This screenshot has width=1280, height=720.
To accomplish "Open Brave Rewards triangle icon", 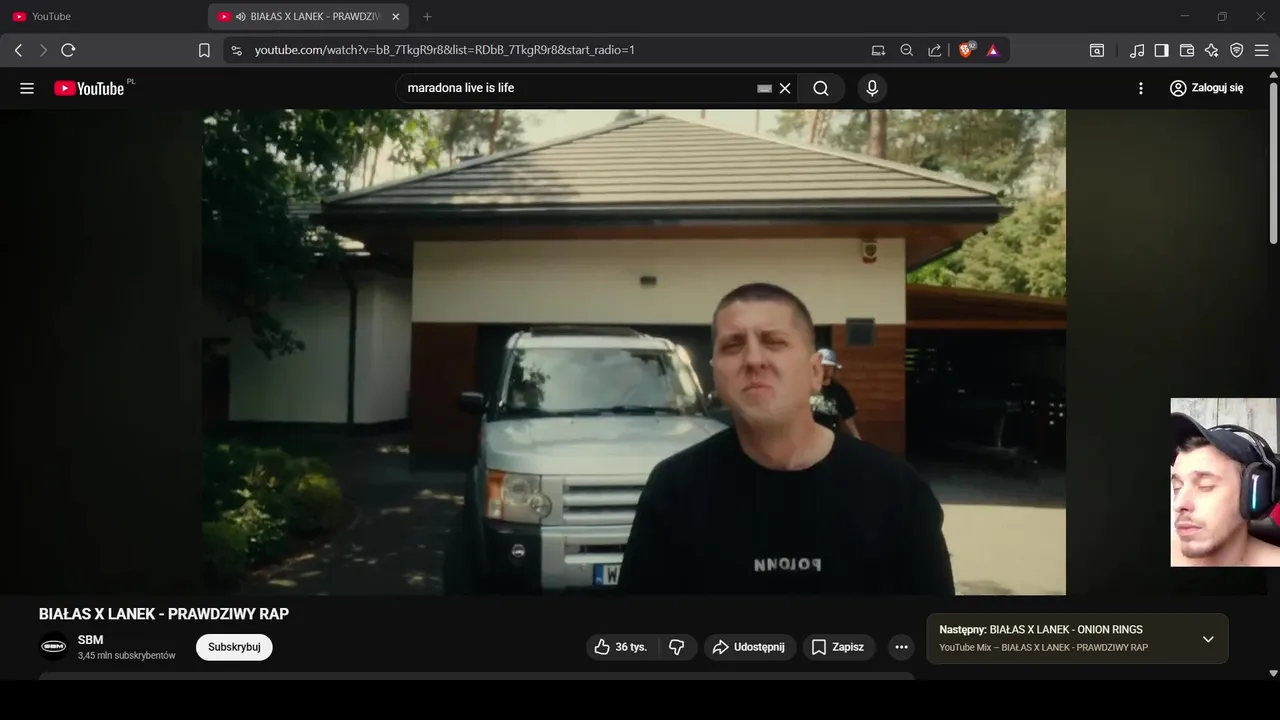I will 993,50.
